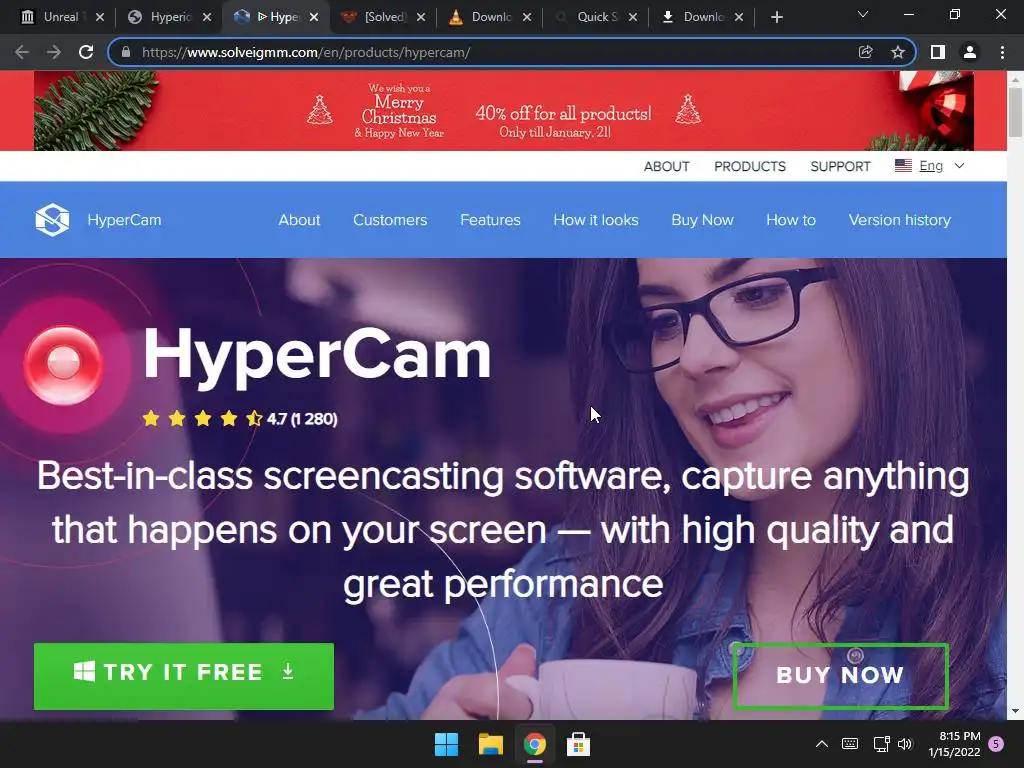The image size is (1024, 768).
Task: Click the green TRY IT FREE button
Action: coord(184,676)
